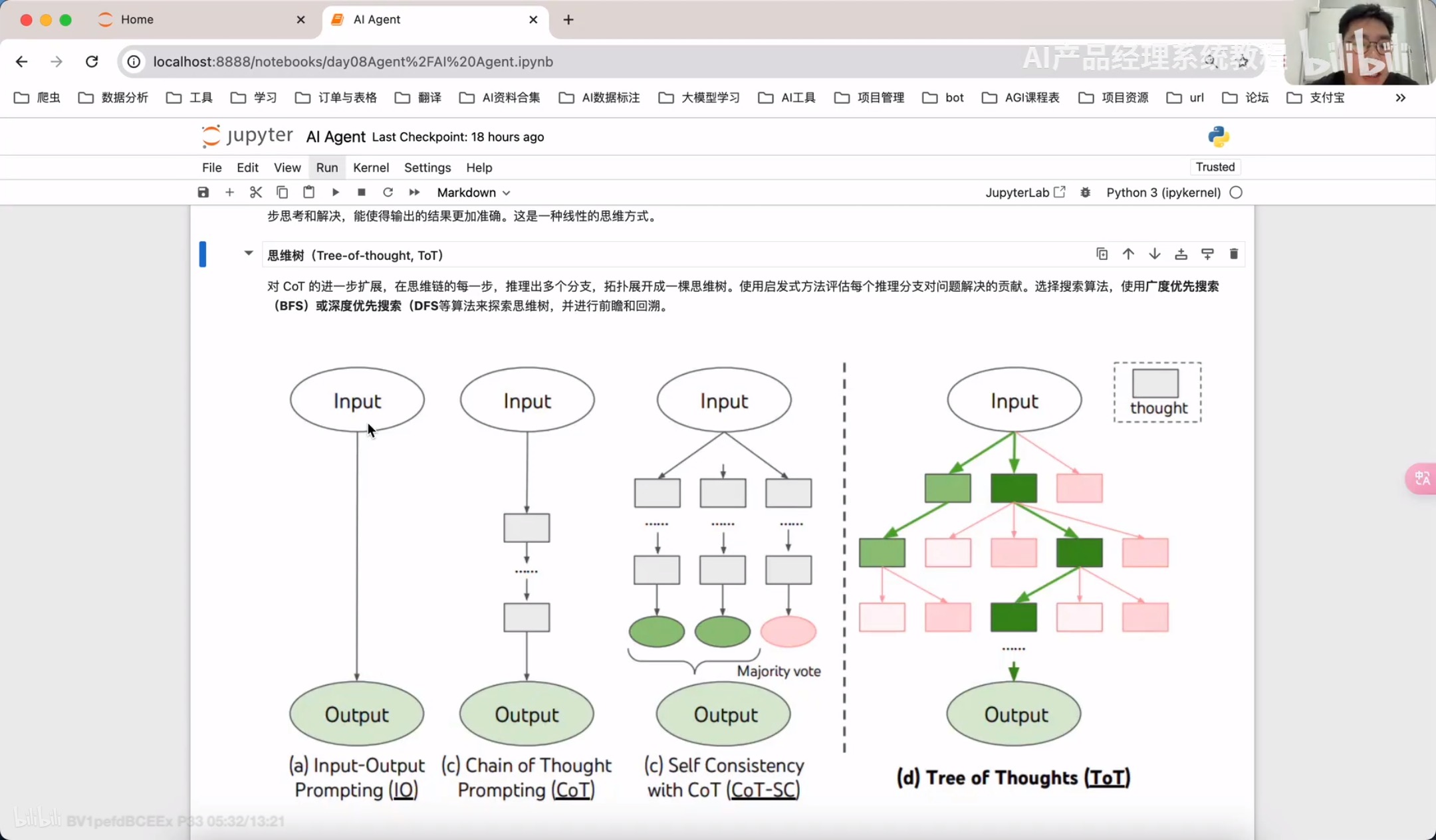Open the Kernel menu

point(370,167)
